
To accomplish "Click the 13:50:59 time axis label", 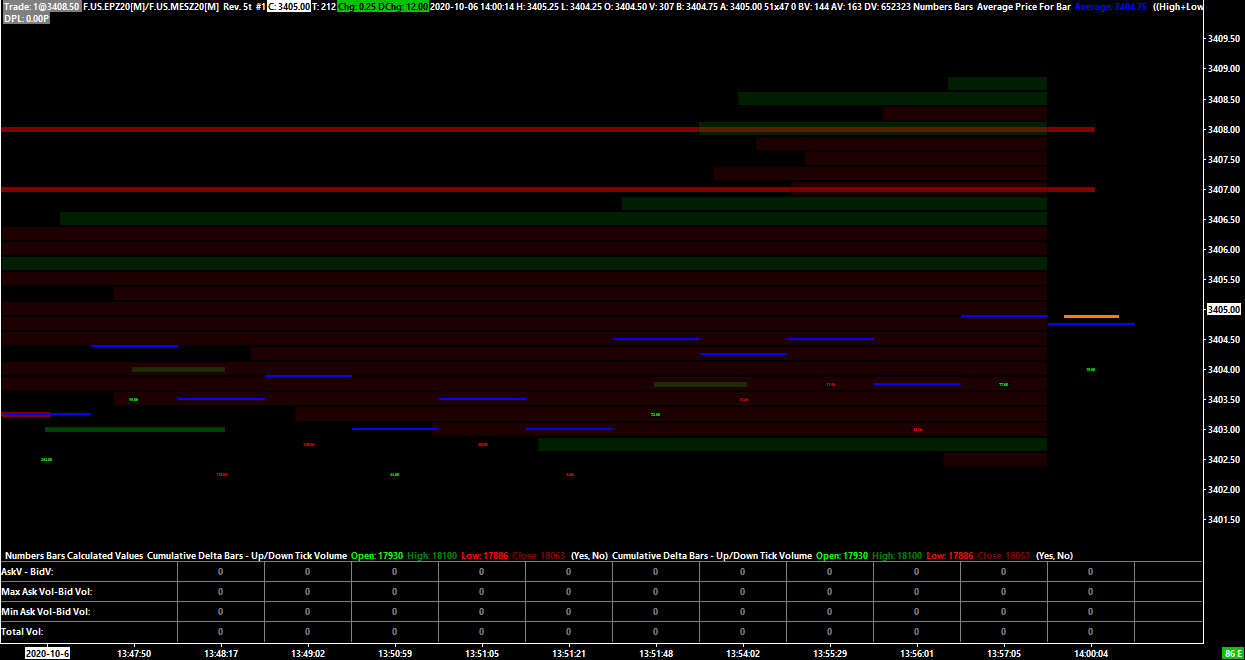I will [395, 653].
